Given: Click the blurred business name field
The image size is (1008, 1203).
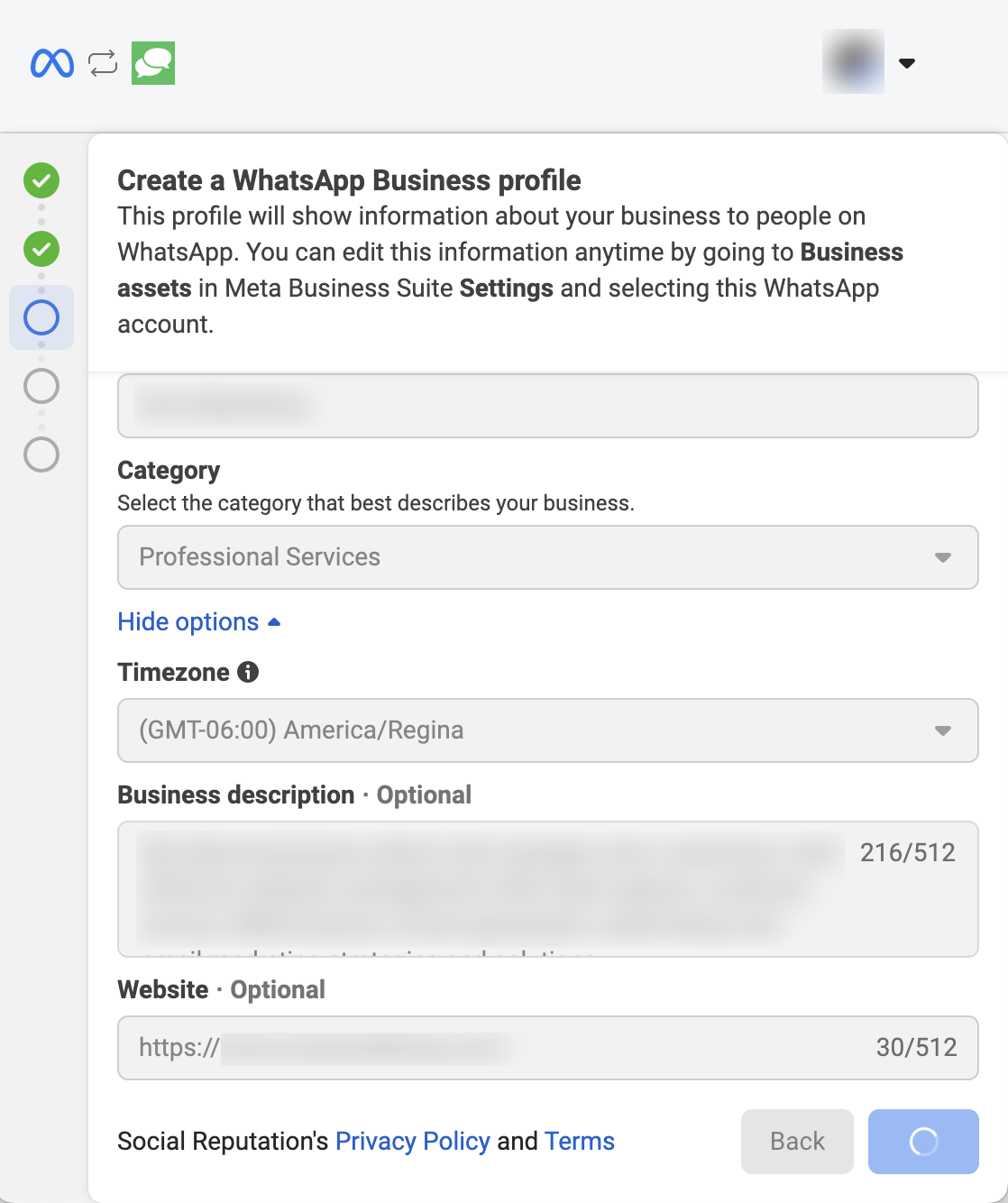Looking at the screenshot, I should pyautogui.click(x=547, y=407).
